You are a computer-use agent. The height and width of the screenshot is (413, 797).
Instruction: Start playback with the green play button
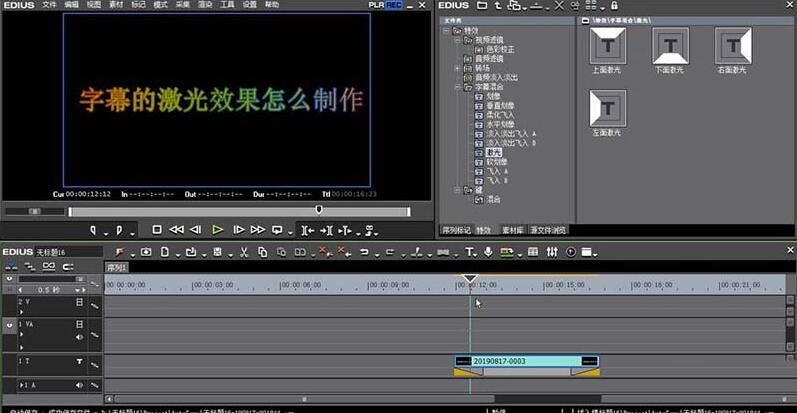click(218, 230)
